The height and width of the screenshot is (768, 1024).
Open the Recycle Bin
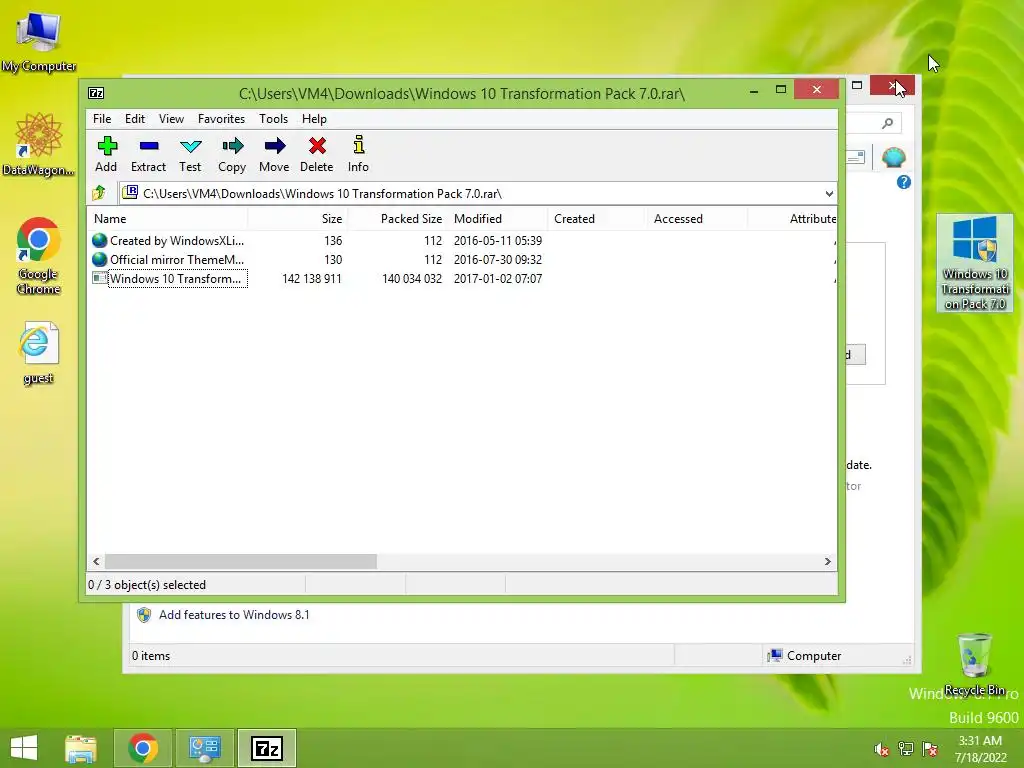974,664
